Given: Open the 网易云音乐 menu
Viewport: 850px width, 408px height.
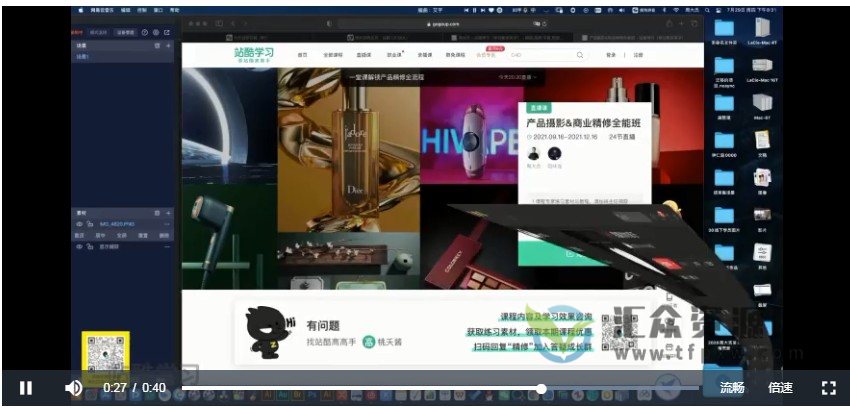Looking at the screenshot, I should (x=102, y=10).
